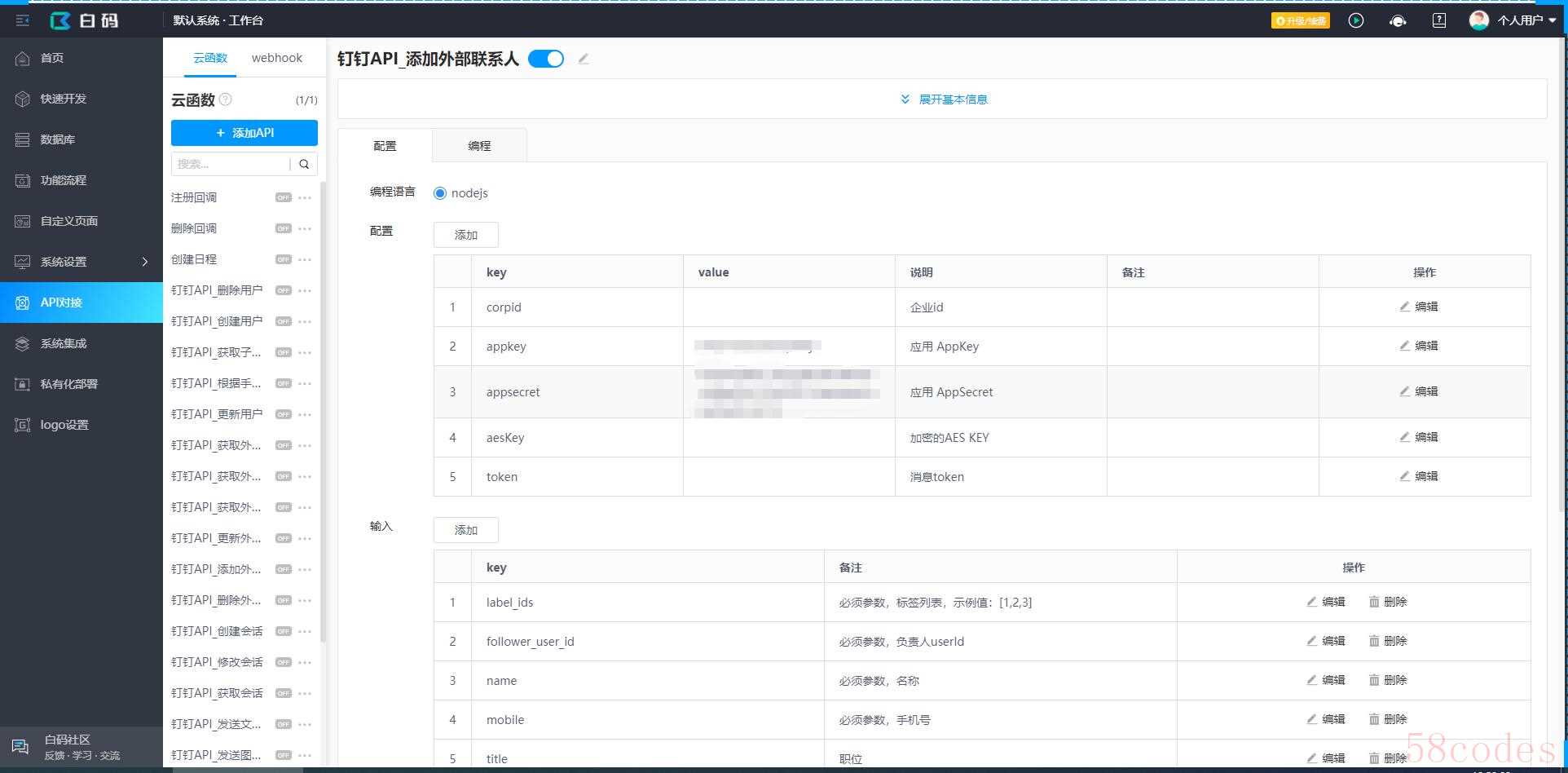Select the 配置 tab
This screenshot has height=773, width=1568.
point(385,145)
